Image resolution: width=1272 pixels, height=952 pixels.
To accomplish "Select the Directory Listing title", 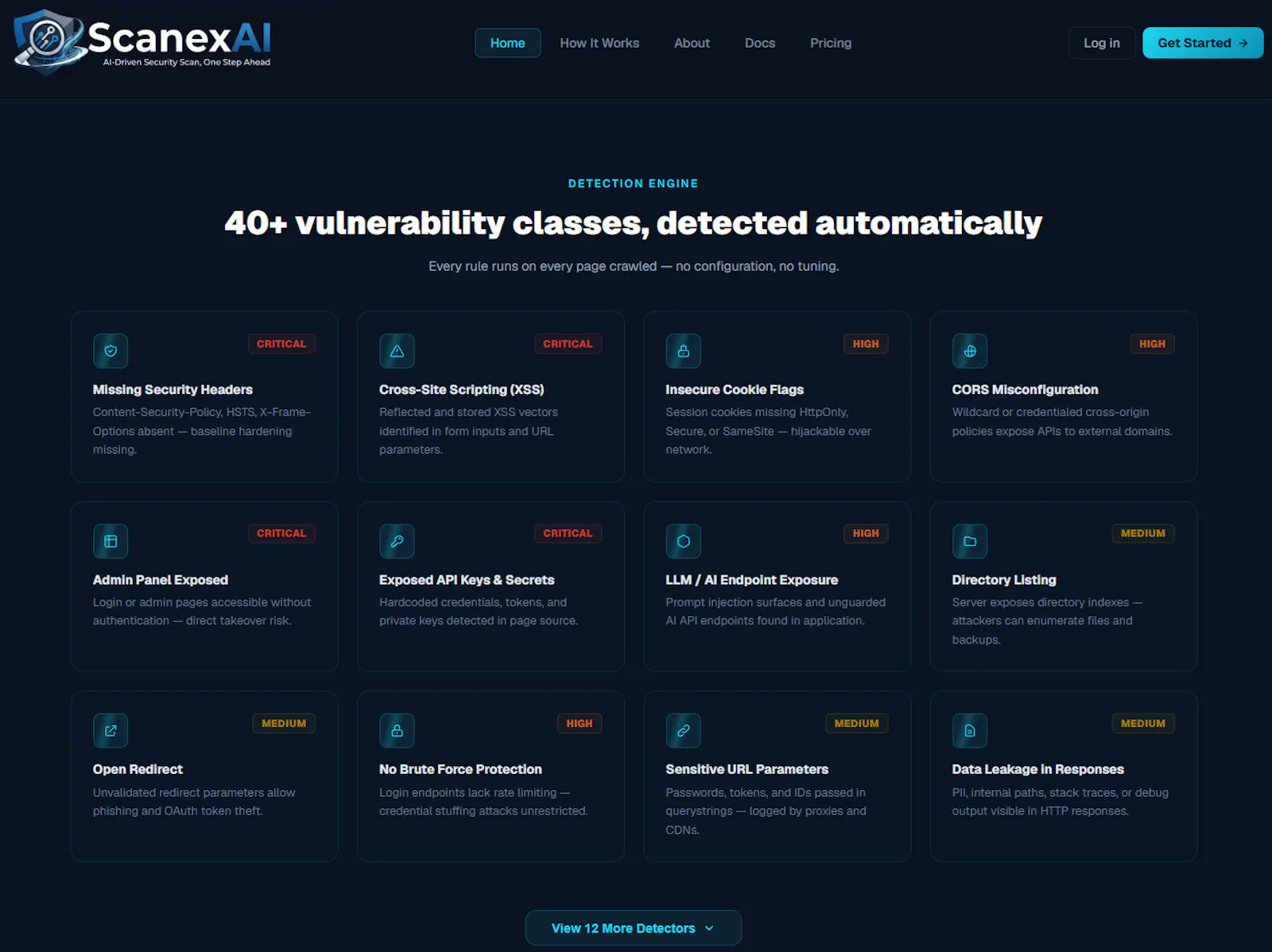I will click(1004, 580).
